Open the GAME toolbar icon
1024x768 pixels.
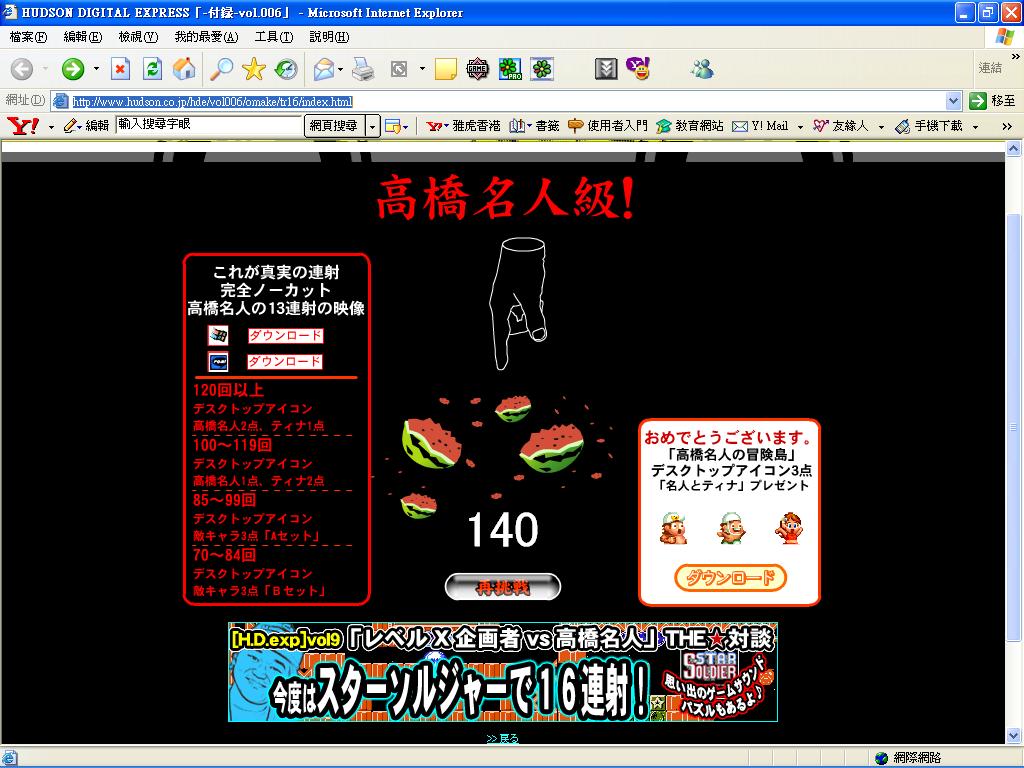(477, 69)
